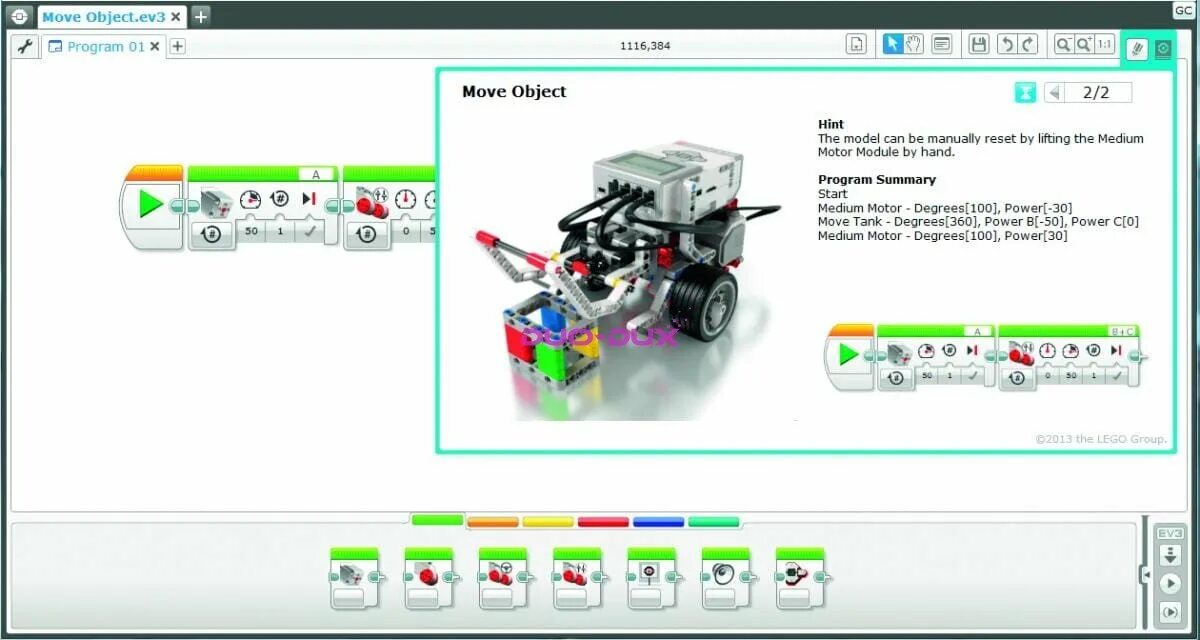Pick the Sound block from palette
The height and width of the screenshot is (640, 1200).
[726, 578]
